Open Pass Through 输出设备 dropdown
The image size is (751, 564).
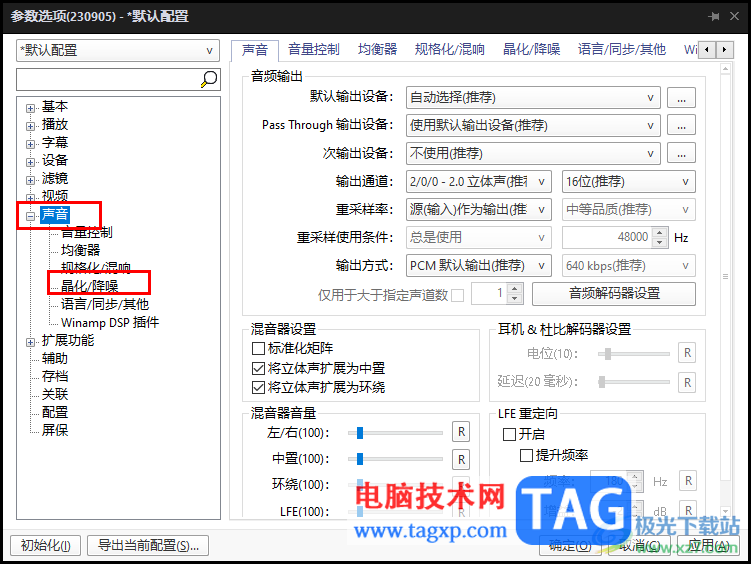[x=533, y=125]
